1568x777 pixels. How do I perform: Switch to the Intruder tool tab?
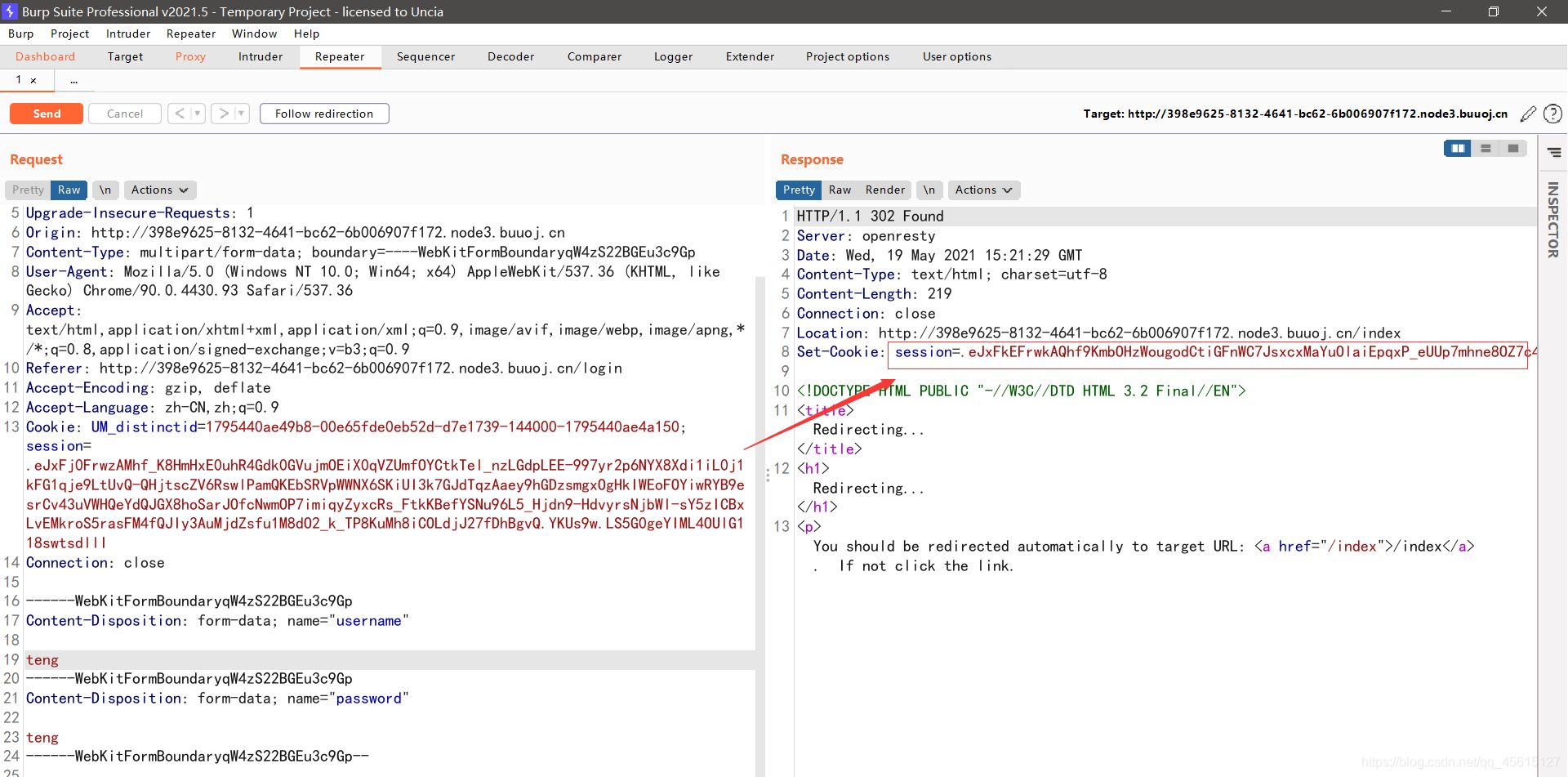click(x=261, y=56)
